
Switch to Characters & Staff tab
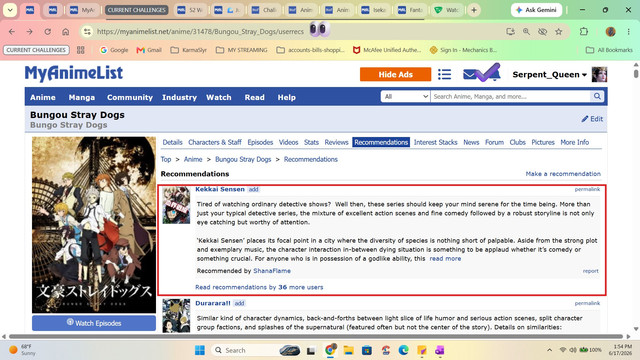pos(215,142)
